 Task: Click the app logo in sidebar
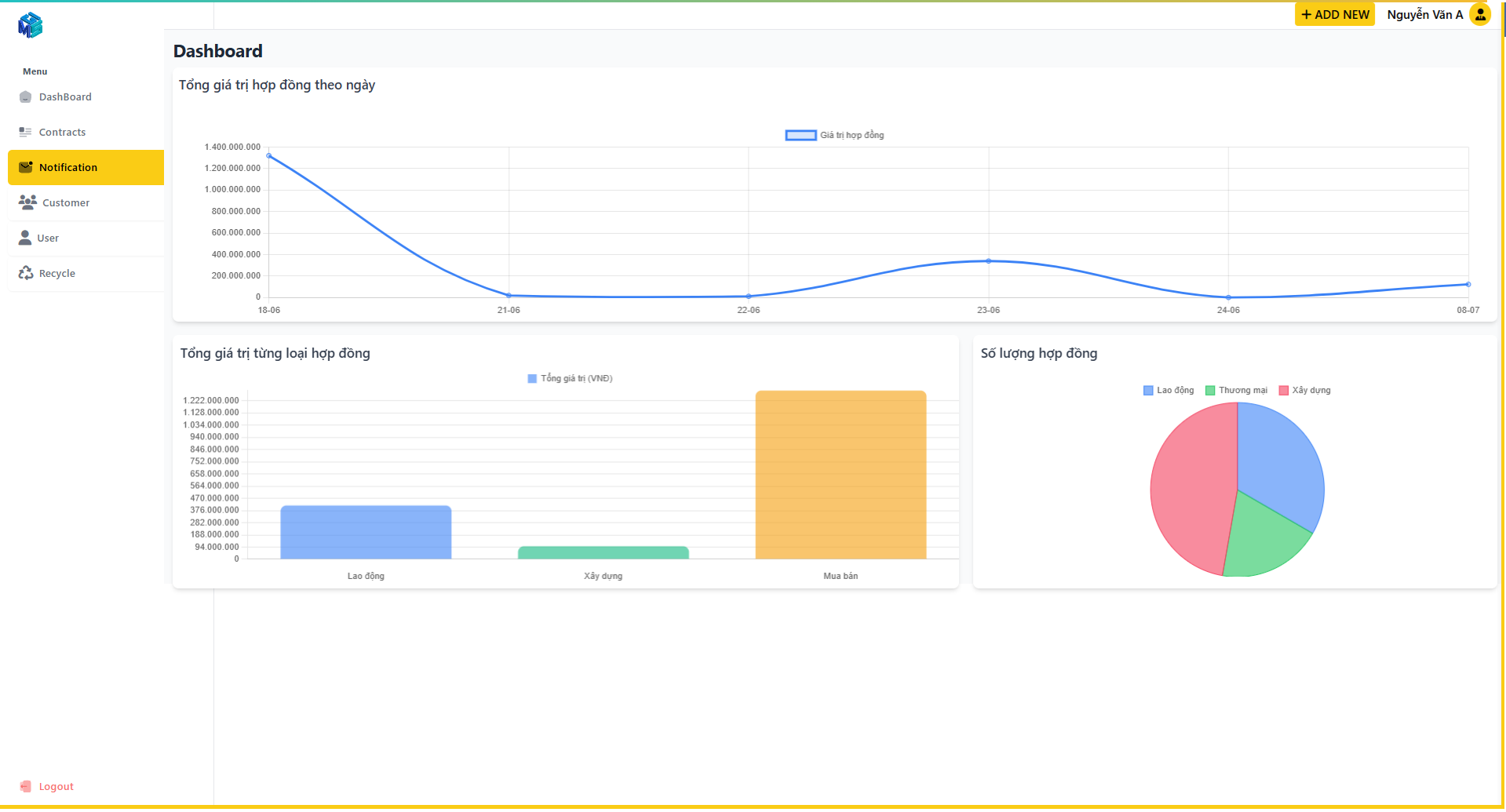30,25
